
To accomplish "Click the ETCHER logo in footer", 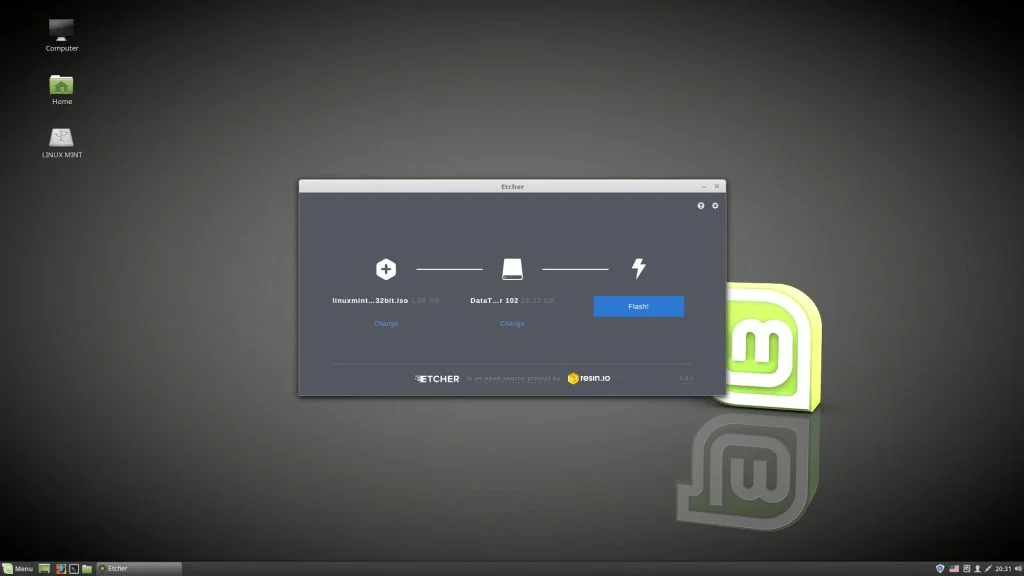I will coord(437,379).
